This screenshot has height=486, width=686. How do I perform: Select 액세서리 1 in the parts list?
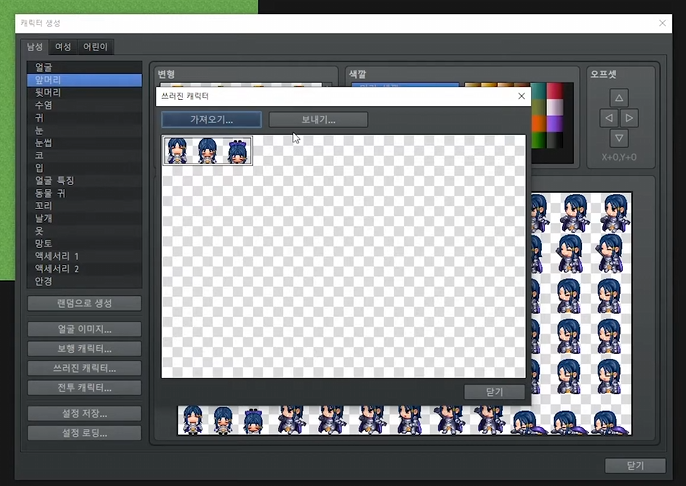coord(84,256)
